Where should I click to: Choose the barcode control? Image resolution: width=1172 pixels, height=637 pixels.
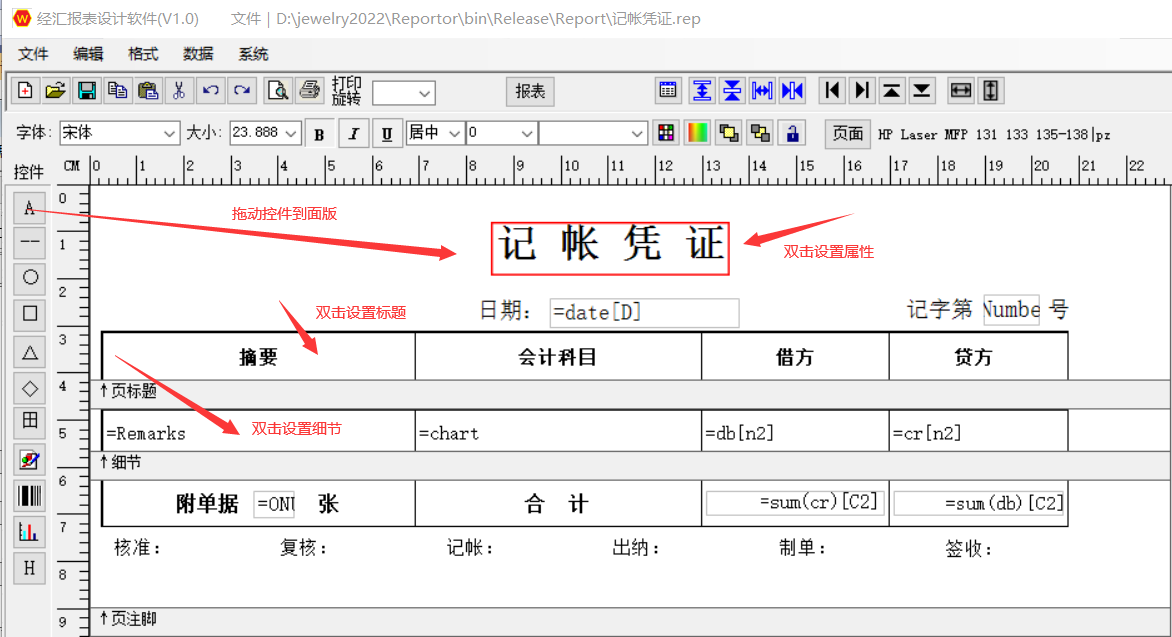[30, 495]
